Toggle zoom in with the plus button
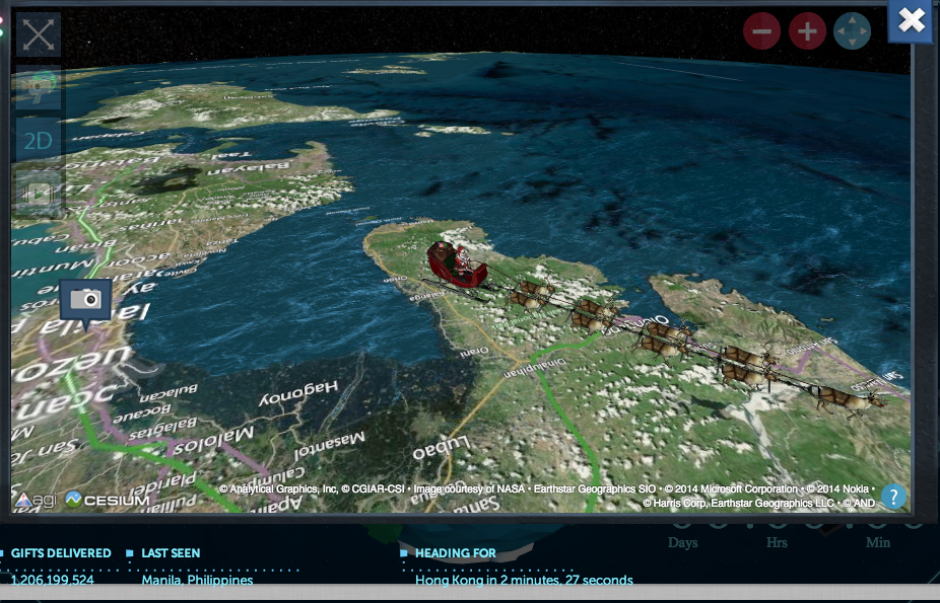Viewport: 940px width, 603px height. tap(809, 30)
